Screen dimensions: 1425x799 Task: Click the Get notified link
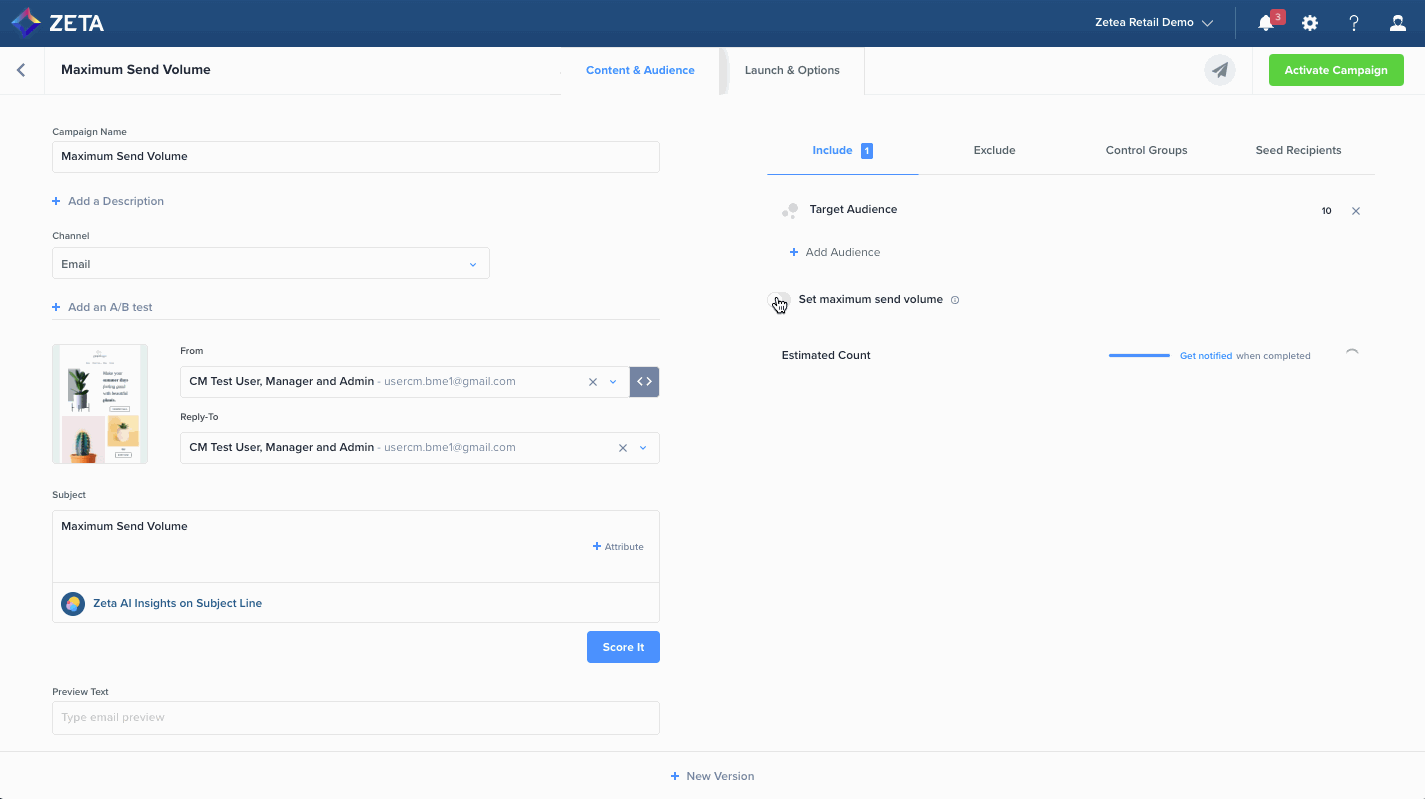coord(1205,356)
